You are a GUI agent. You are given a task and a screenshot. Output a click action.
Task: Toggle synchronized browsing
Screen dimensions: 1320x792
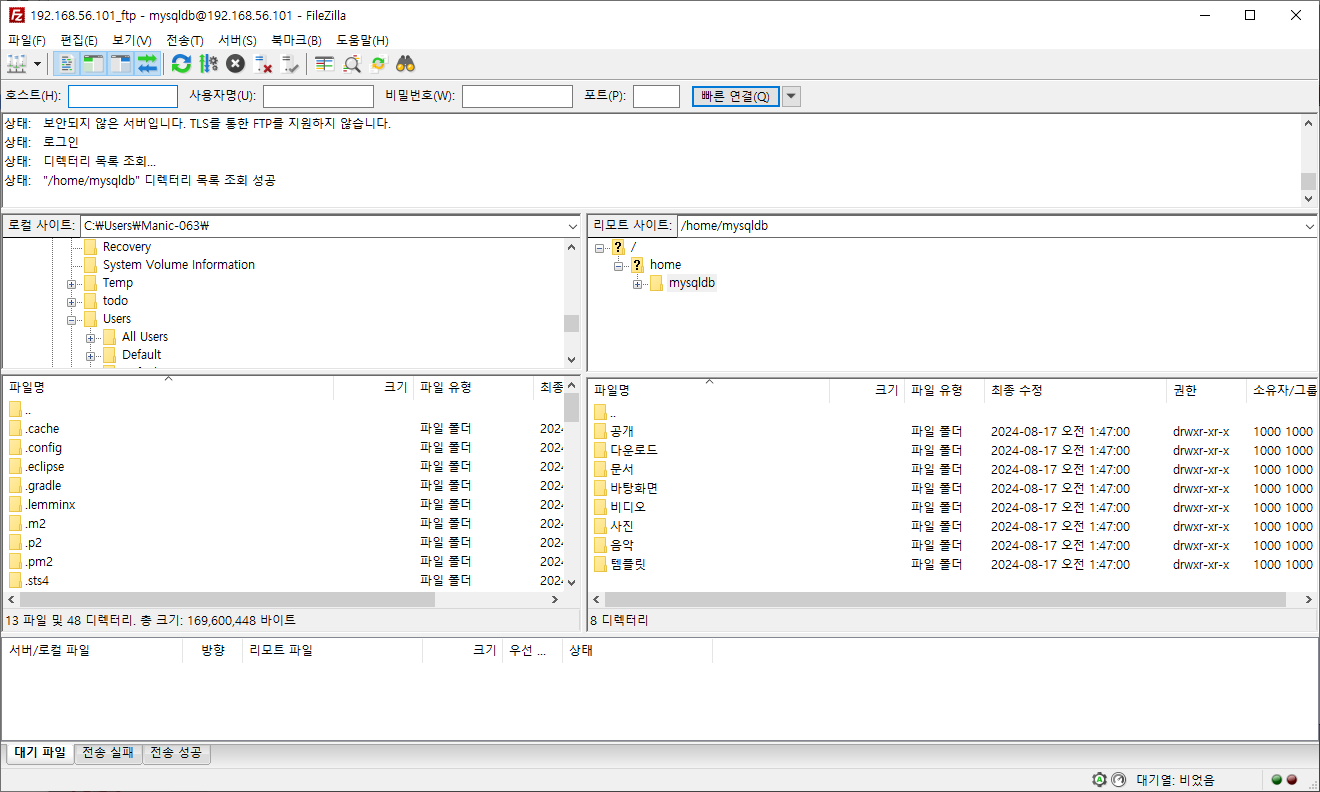click(378, 64)
